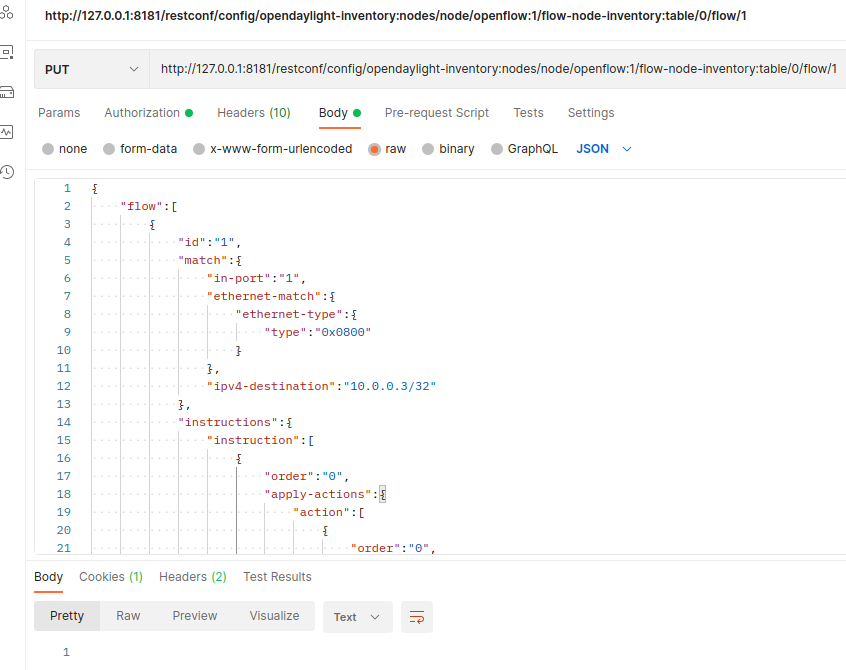Viewport: 846px width, 670px height.
Task: Click the "instruction" key on line 15
Action: [254, 440]
